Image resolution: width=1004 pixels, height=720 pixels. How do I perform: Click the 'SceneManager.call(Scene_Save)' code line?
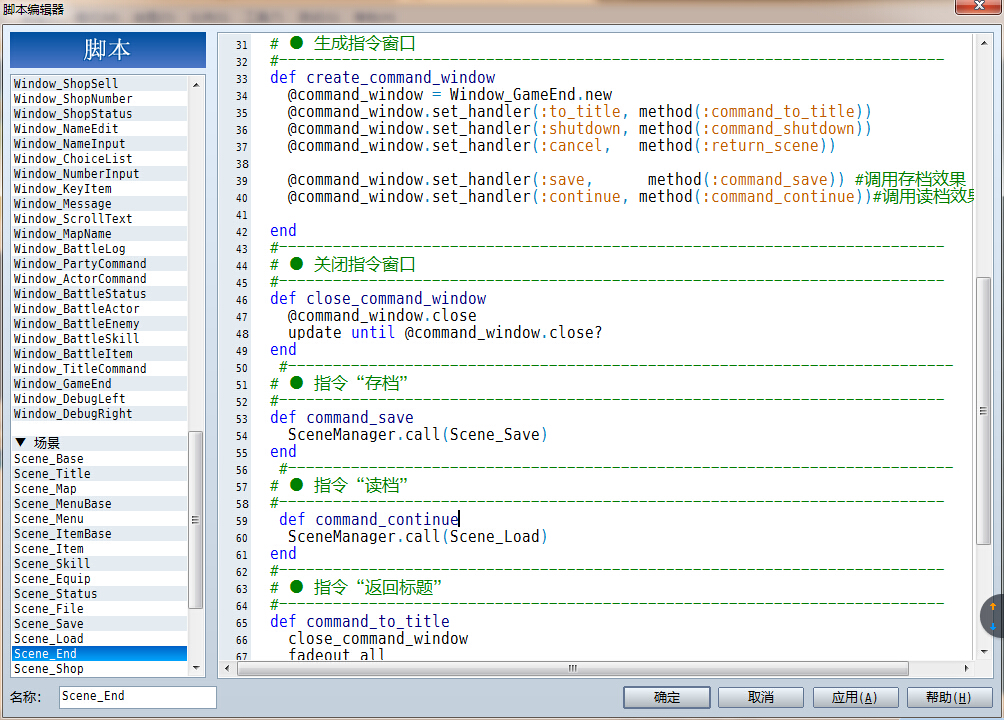[x=417, y=435]
